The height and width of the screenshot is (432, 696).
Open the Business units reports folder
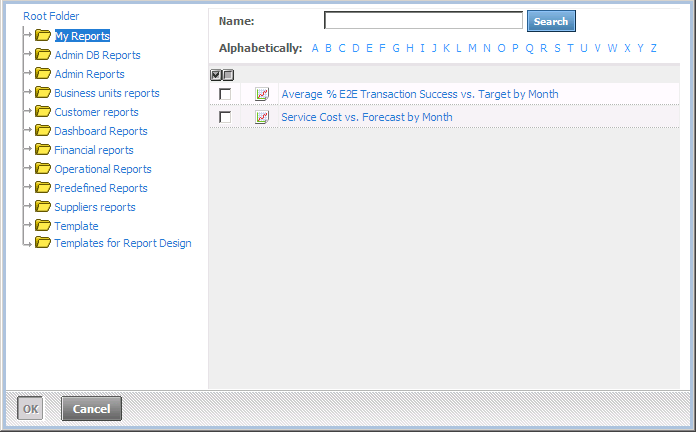(x=107, y=93)
